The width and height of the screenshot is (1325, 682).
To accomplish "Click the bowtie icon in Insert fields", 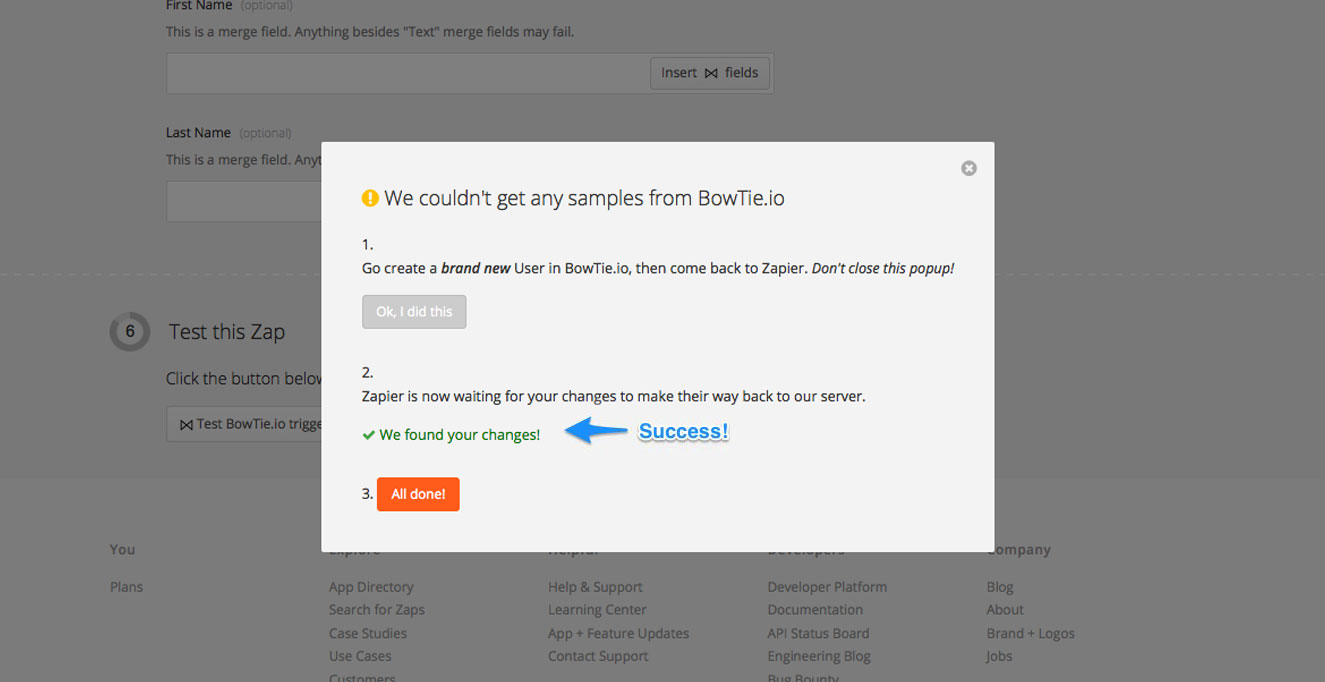I will [x=711, y=73].
